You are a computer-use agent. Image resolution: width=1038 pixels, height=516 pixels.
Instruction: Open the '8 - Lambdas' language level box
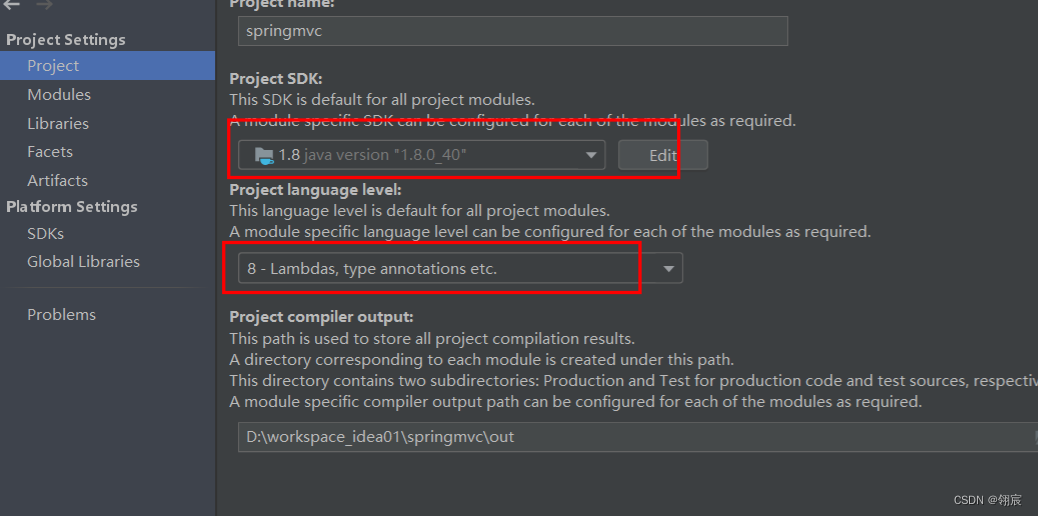pyautogui.click(x=460, y=268)
